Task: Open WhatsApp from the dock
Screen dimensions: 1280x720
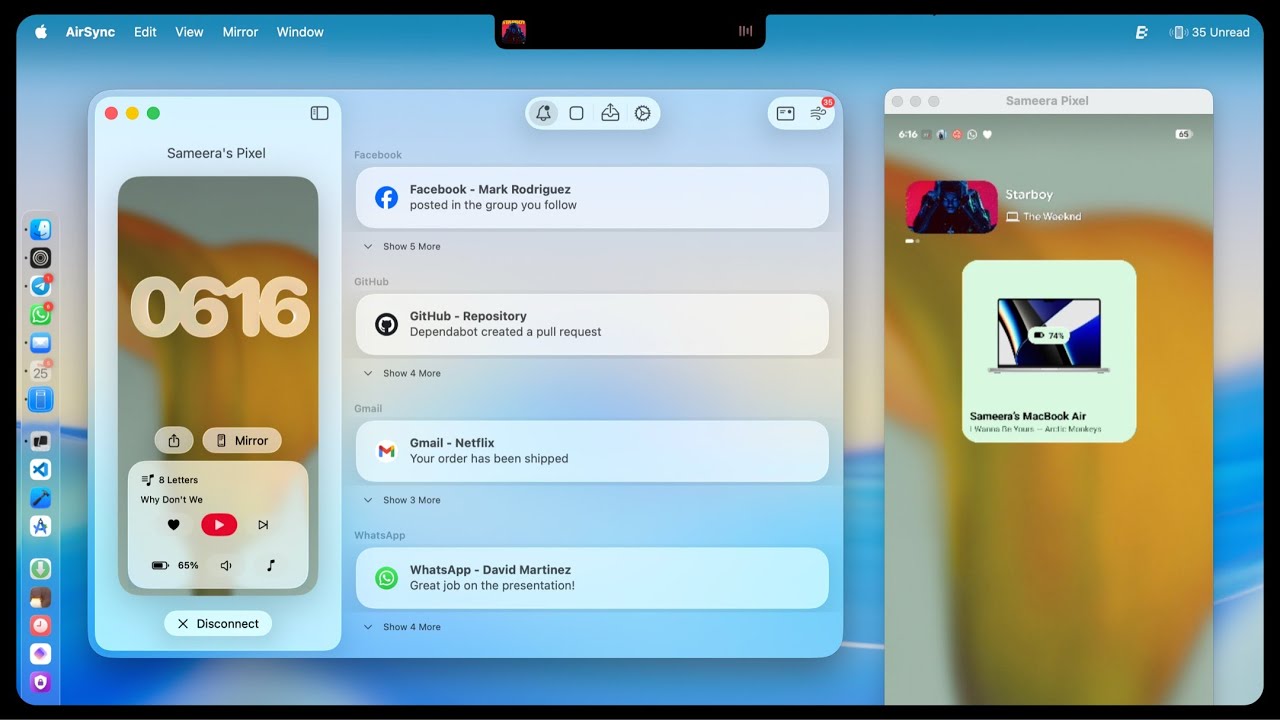Action: [x=40, y=314]
